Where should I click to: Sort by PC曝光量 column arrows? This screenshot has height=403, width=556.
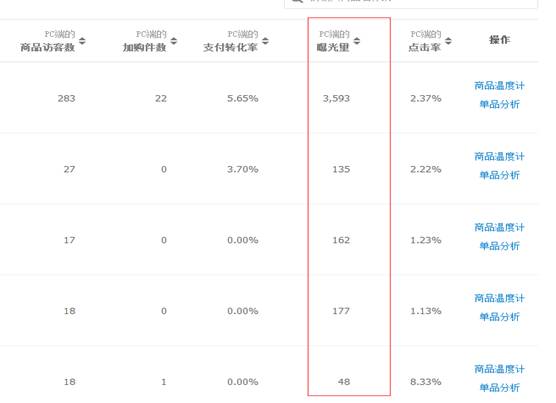357,41
